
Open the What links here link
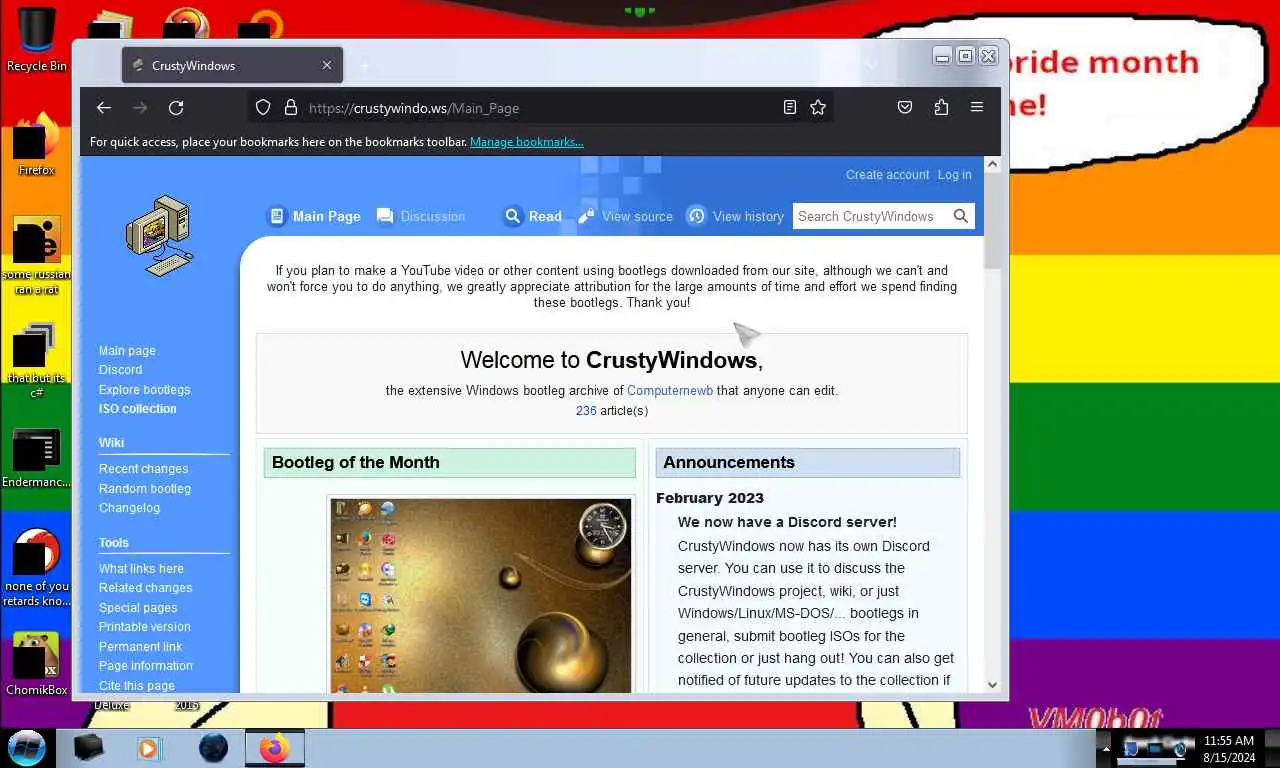(141, 569)
